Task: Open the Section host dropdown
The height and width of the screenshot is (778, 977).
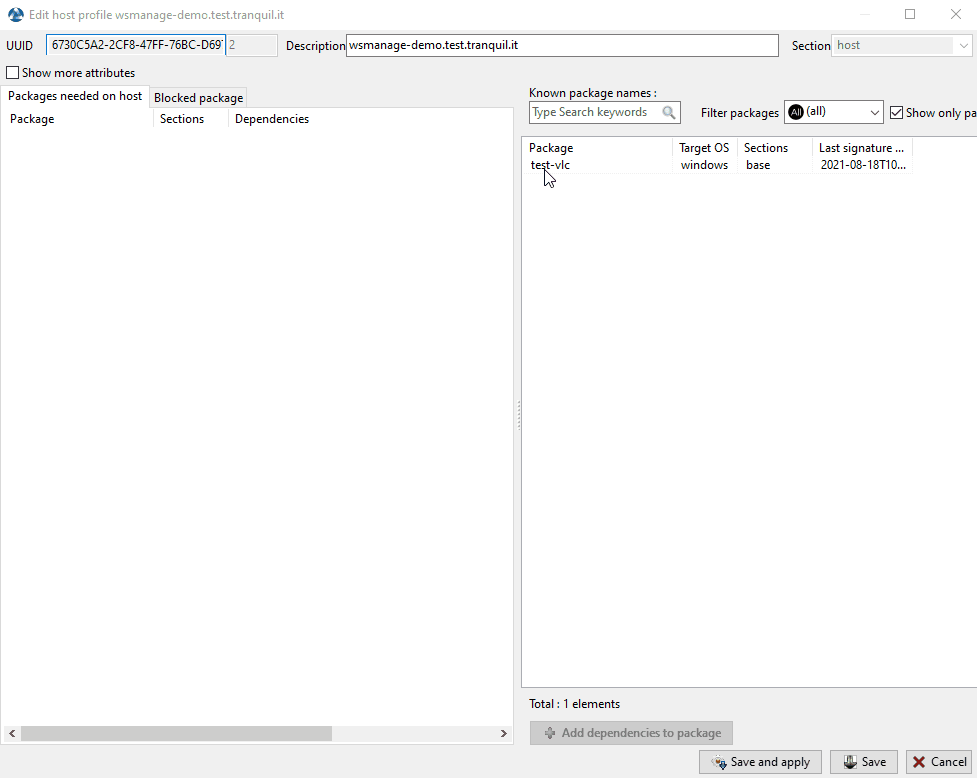Action: pos(901,45)
